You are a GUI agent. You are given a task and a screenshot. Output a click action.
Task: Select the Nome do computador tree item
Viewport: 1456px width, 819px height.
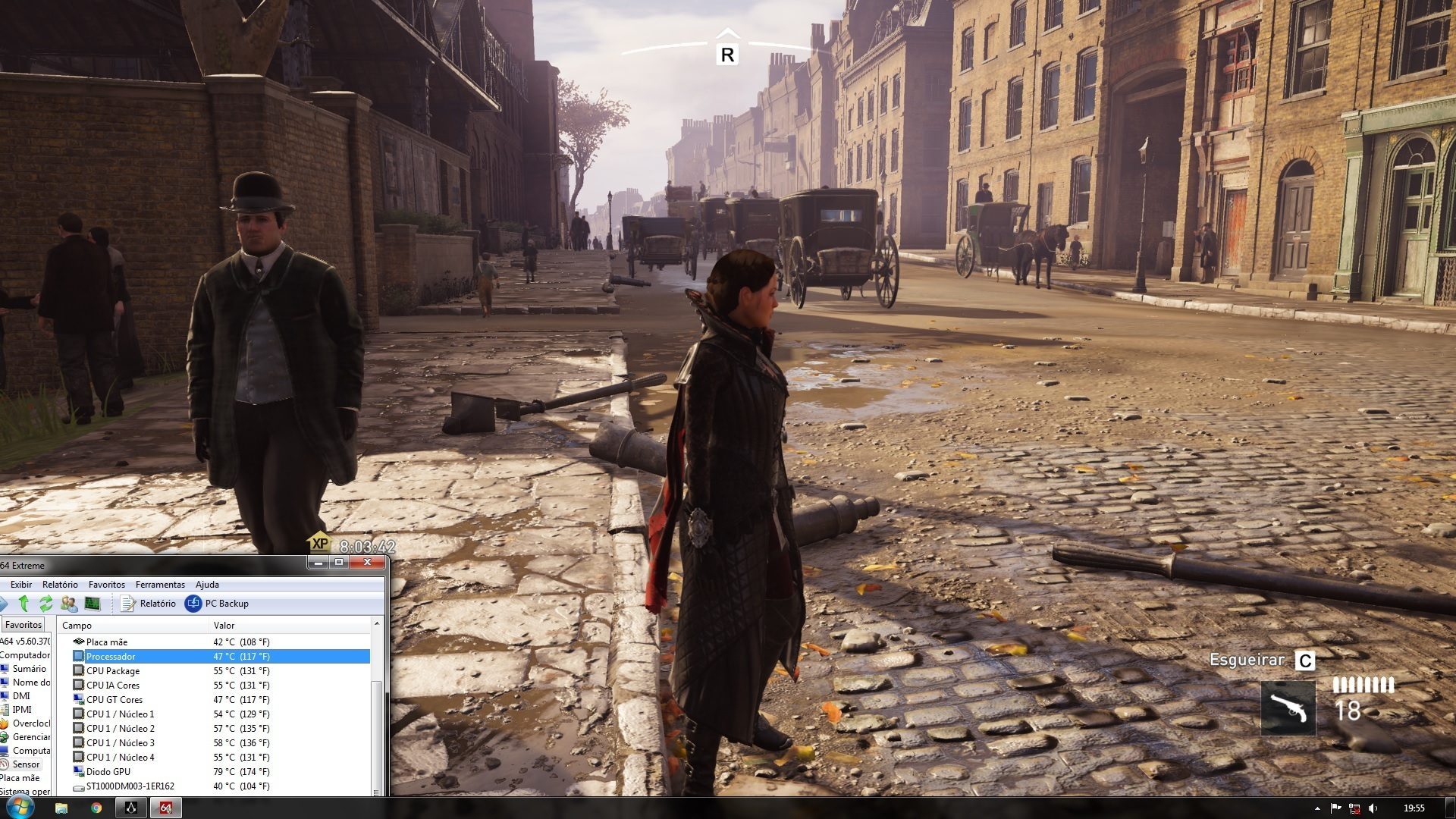click(x=25, y=682)
